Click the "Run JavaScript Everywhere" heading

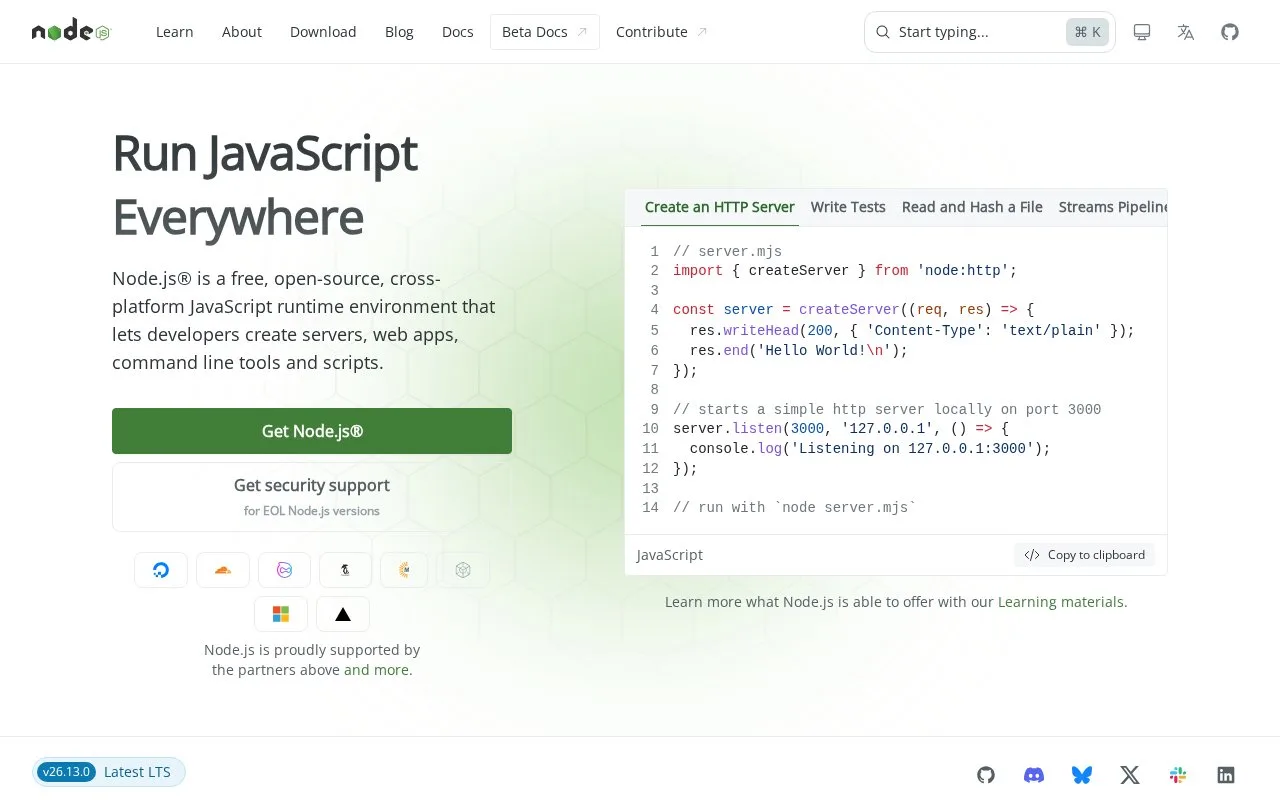(265, 185)
